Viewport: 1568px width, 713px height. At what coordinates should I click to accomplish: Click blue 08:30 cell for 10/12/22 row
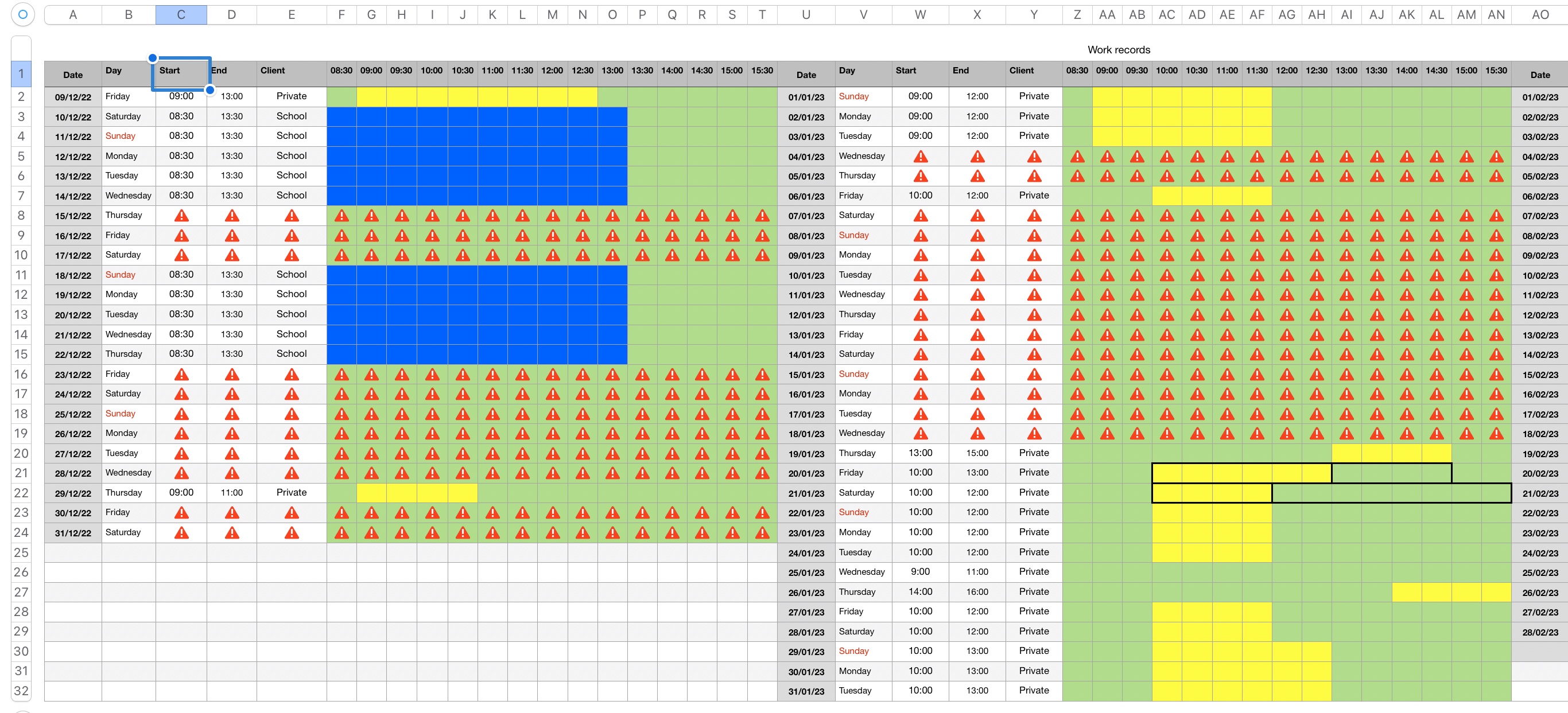[341, 117]
